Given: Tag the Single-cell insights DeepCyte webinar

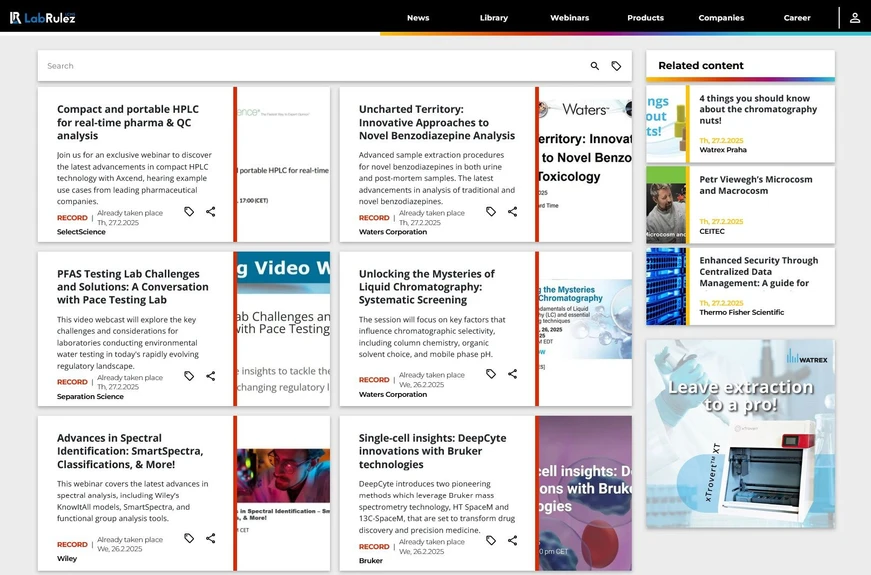Looking at the screenshot, I should tap(490, 541).
